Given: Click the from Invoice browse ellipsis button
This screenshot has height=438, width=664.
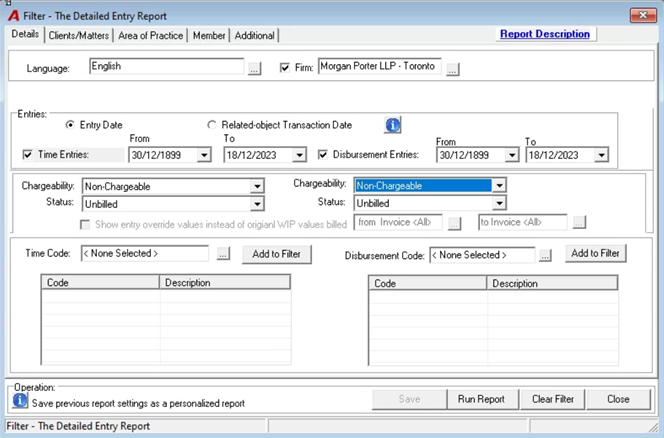Looking at the screenshot, I should [x=454, y=223].
